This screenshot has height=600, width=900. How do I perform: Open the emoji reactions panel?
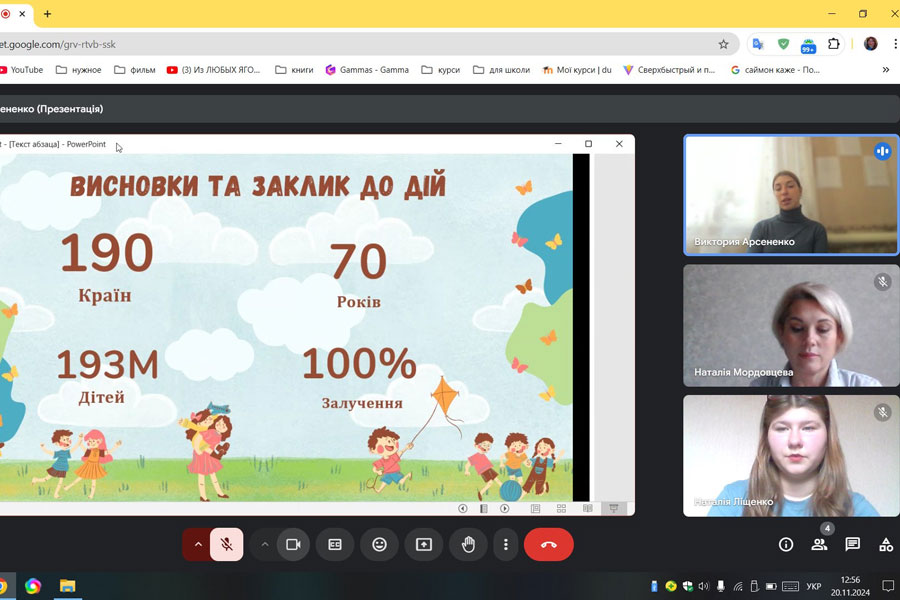379,544
